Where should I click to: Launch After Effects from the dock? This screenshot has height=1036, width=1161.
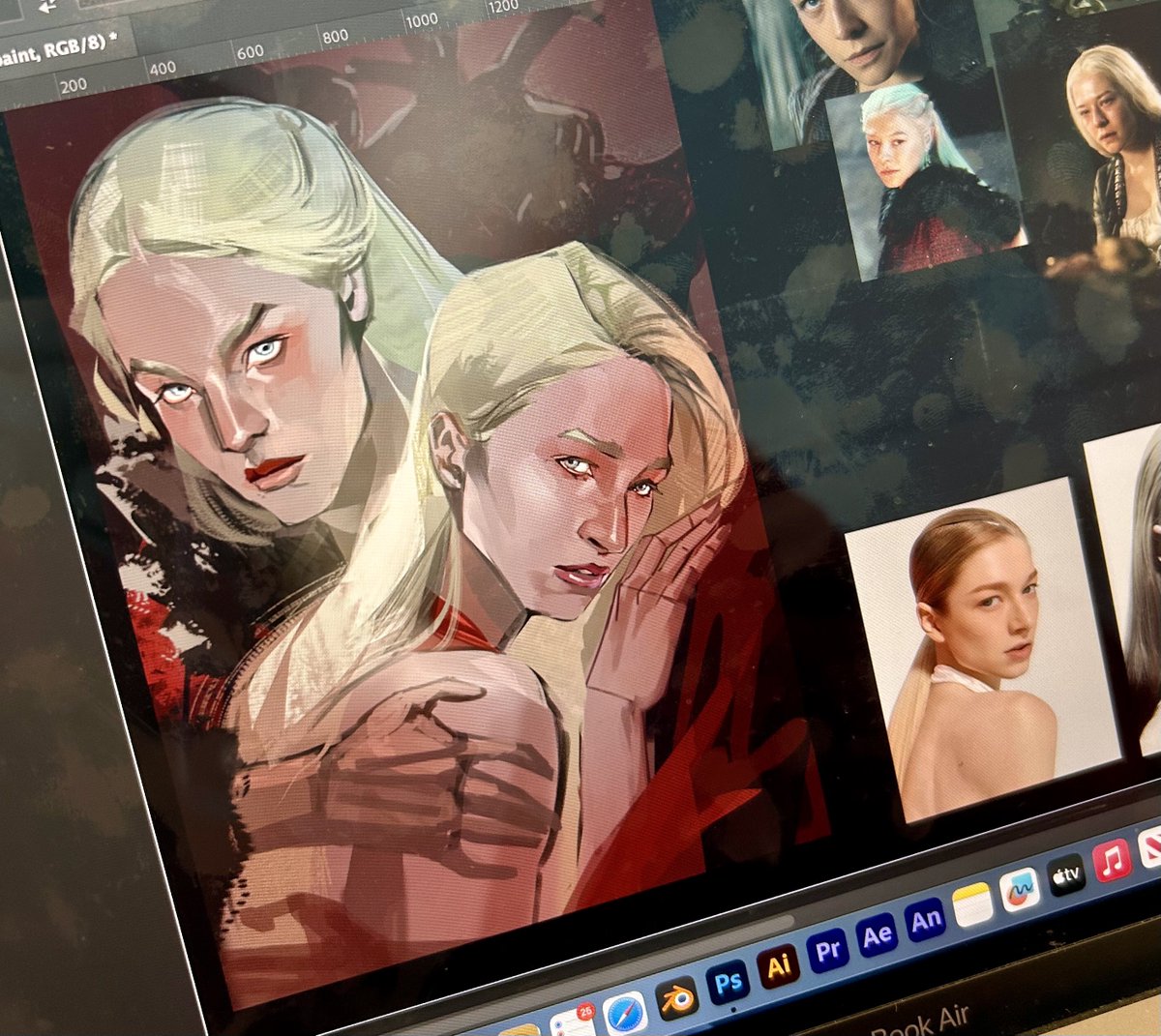tap(877, 935)
